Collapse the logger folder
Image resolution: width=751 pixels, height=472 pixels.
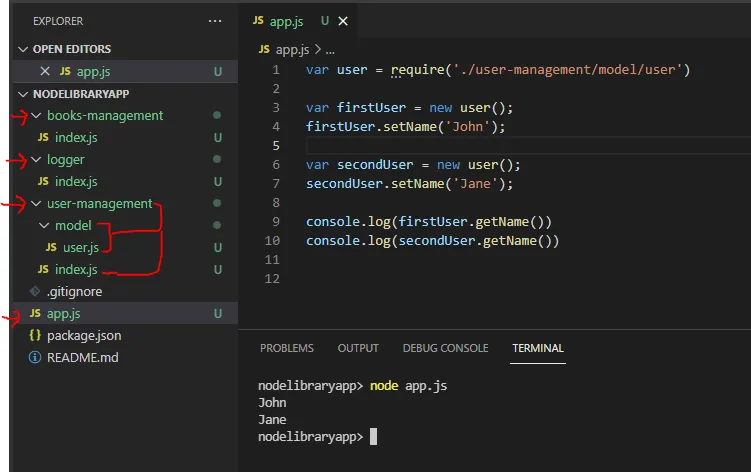(x=38, y=160)
